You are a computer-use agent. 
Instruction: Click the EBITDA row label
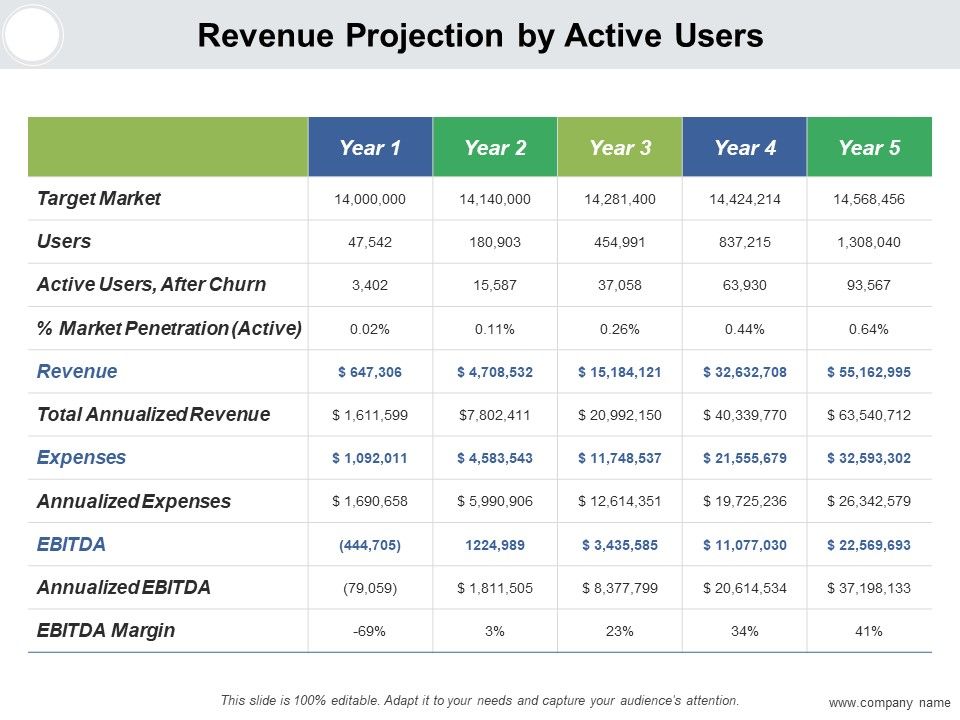[x=71, y=544]
